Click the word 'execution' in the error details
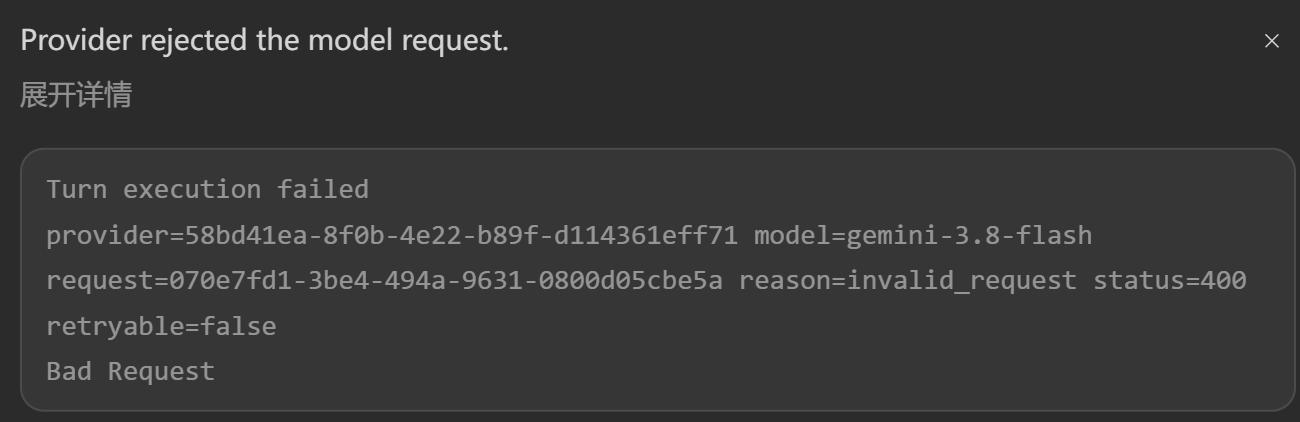Image resolution: width=1300 pixels, height=422 pixels. click(192, 189)
